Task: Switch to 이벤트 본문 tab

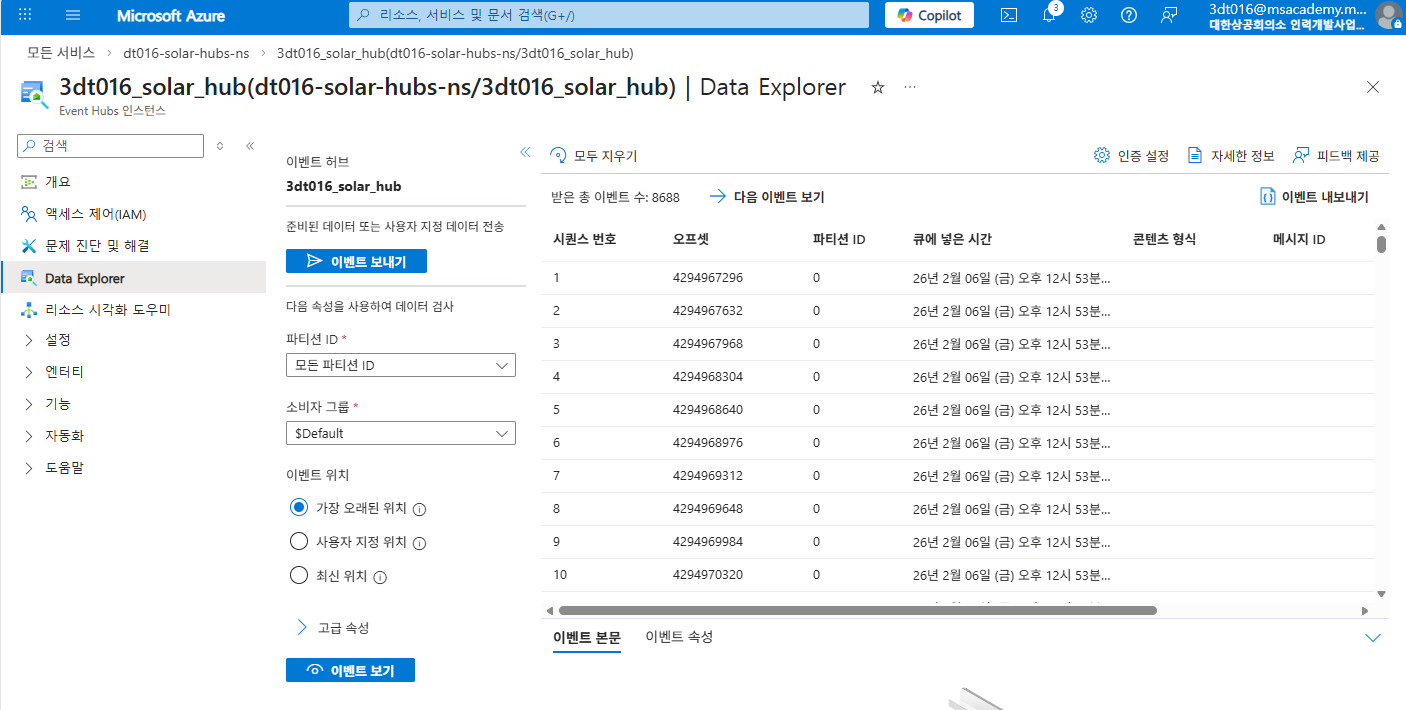Action: pos(587,638)
